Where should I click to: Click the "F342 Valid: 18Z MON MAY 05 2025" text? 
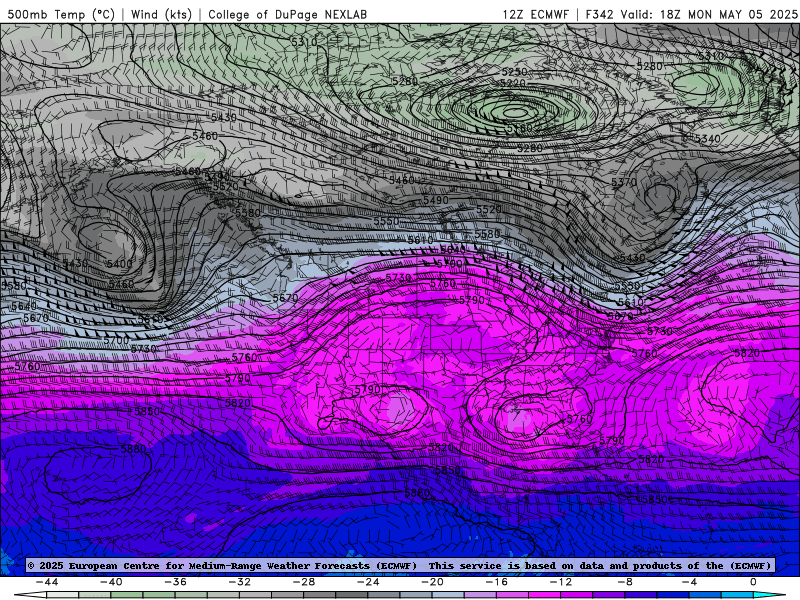[691, 14]
